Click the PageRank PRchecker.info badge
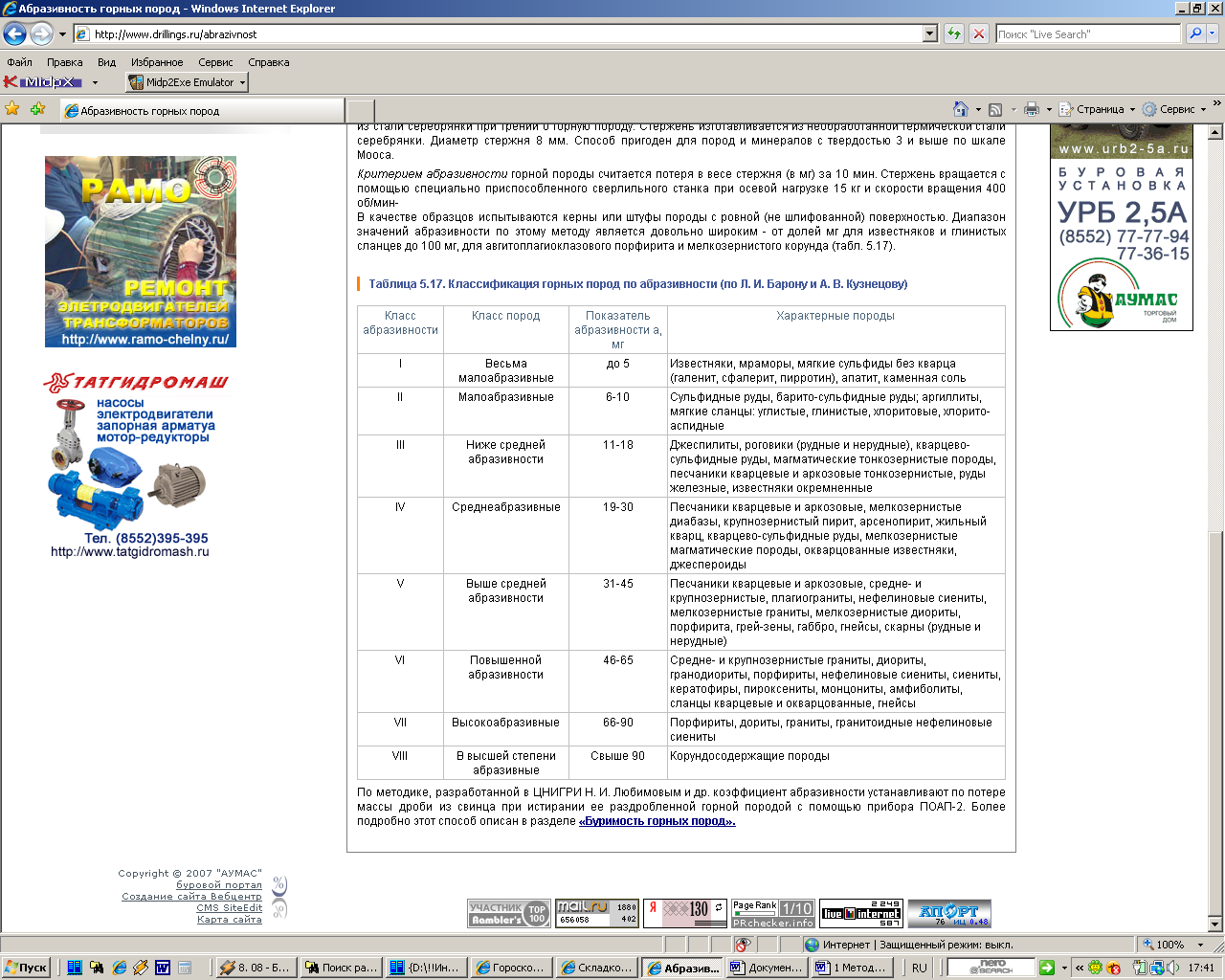 tap(773, 914)
